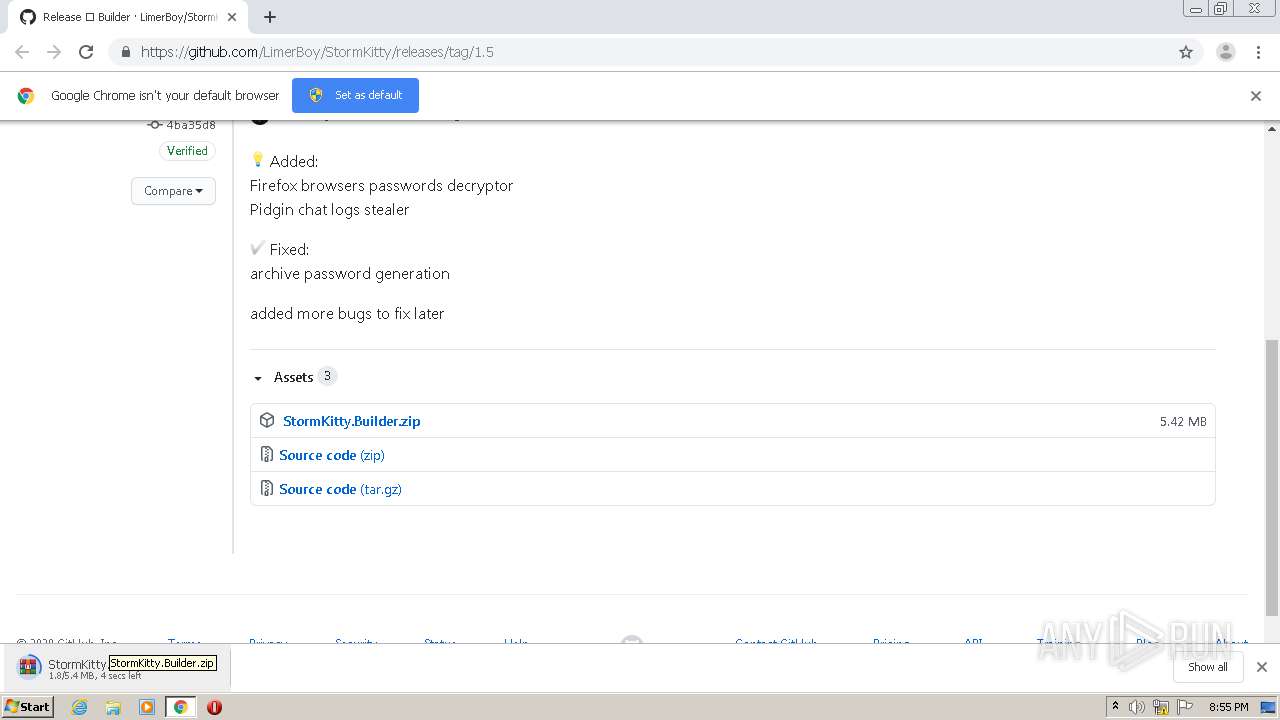Download Source code (tar.gz)
1280x720 pixels.
click(x=340, y=489)
